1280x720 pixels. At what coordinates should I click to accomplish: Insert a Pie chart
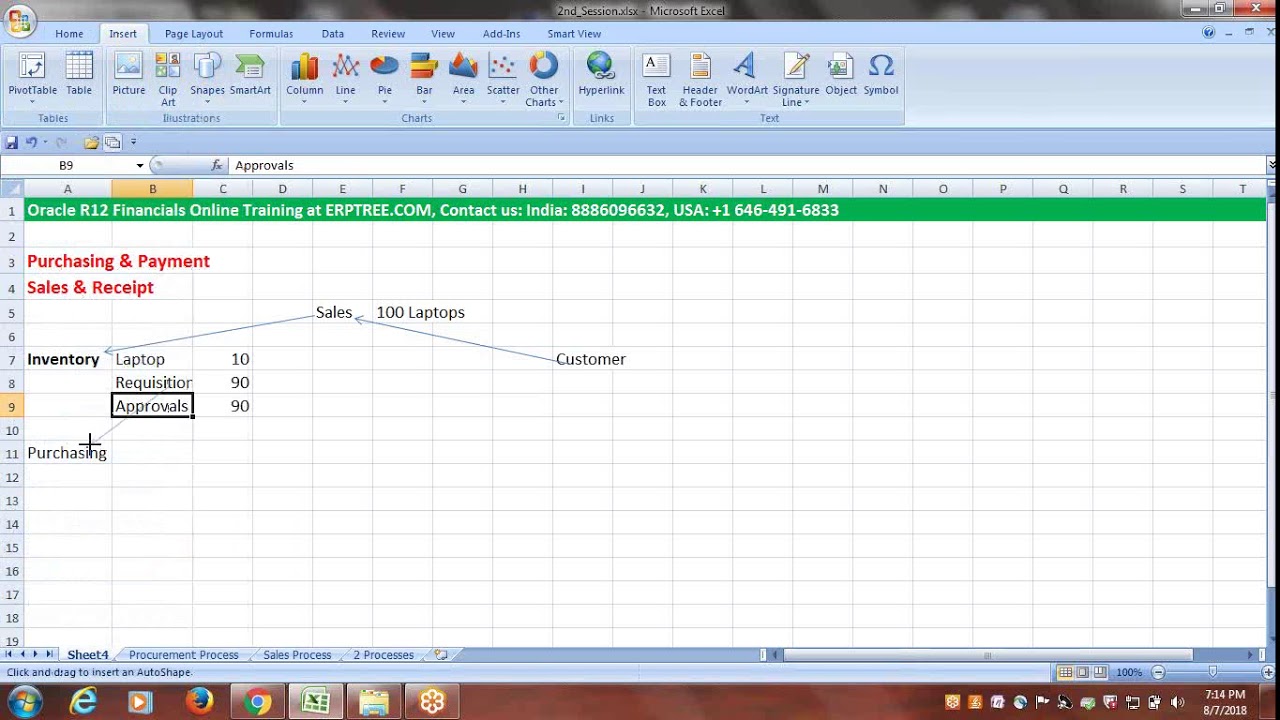point(384,80)
